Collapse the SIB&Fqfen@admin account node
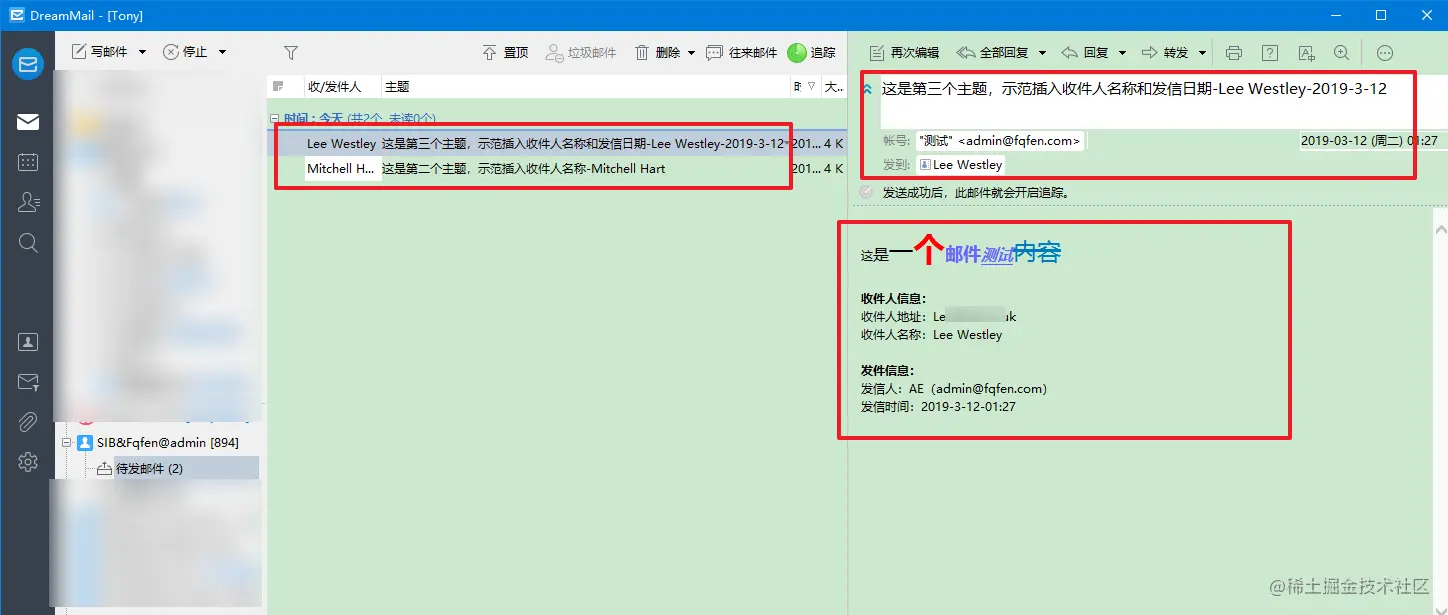The height and width of the screenshot is (615, 1448). pos(68,442)
